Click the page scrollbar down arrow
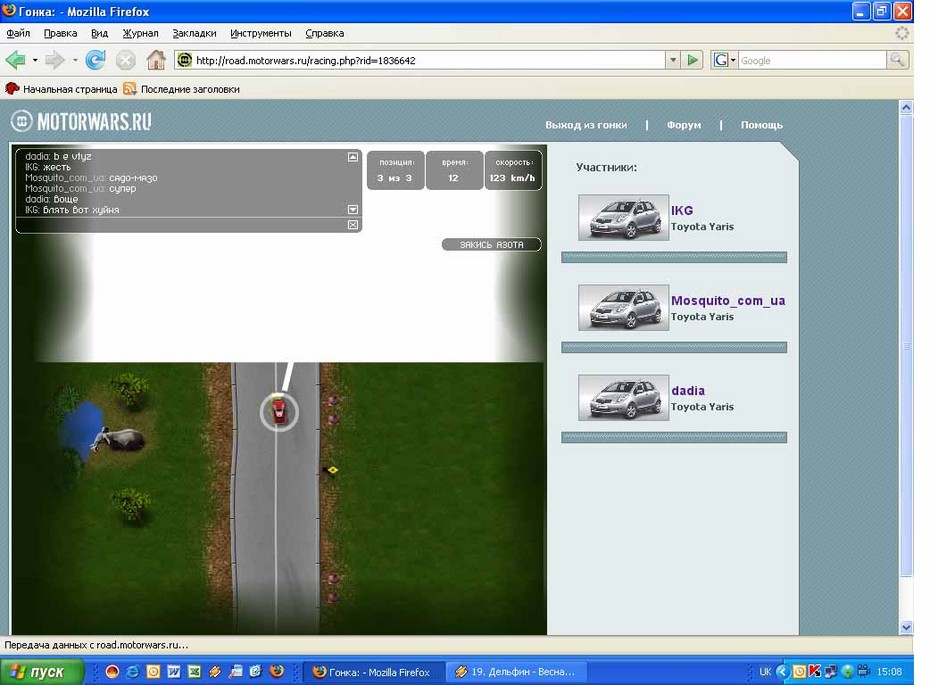Screen dimensions: 930x685 tap(906, 627)
